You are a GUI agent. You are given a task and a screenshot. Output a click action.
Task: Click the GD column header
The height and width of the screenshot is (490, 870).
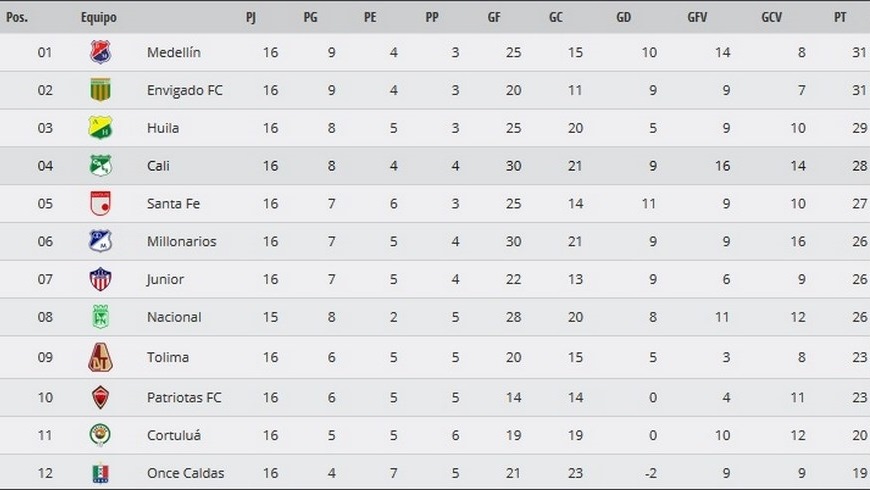623,18
